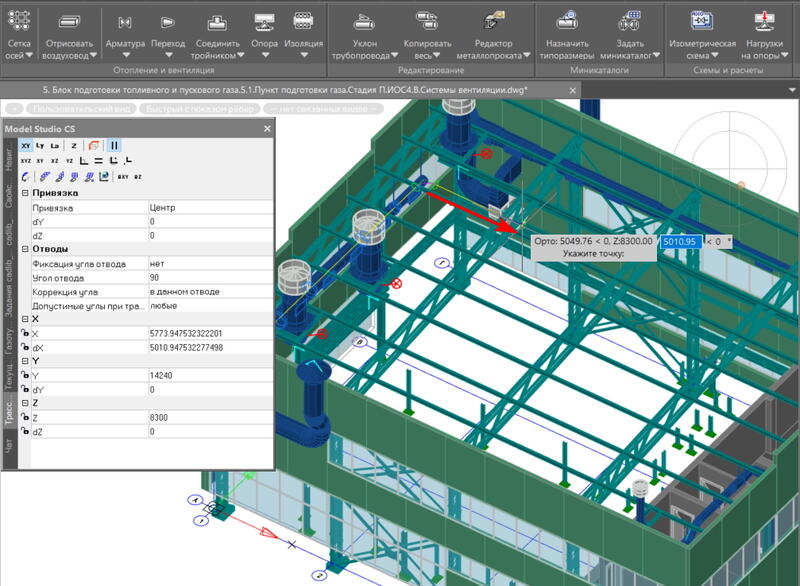Switch to the Свойс... side tab
This screenshot has width=800, height=586.
point(9,196)
